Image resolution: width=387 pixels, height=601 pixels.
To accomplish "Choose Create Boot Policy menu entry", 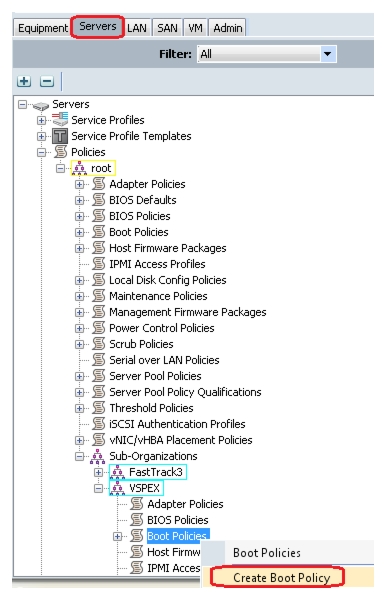I will point(282,577).
